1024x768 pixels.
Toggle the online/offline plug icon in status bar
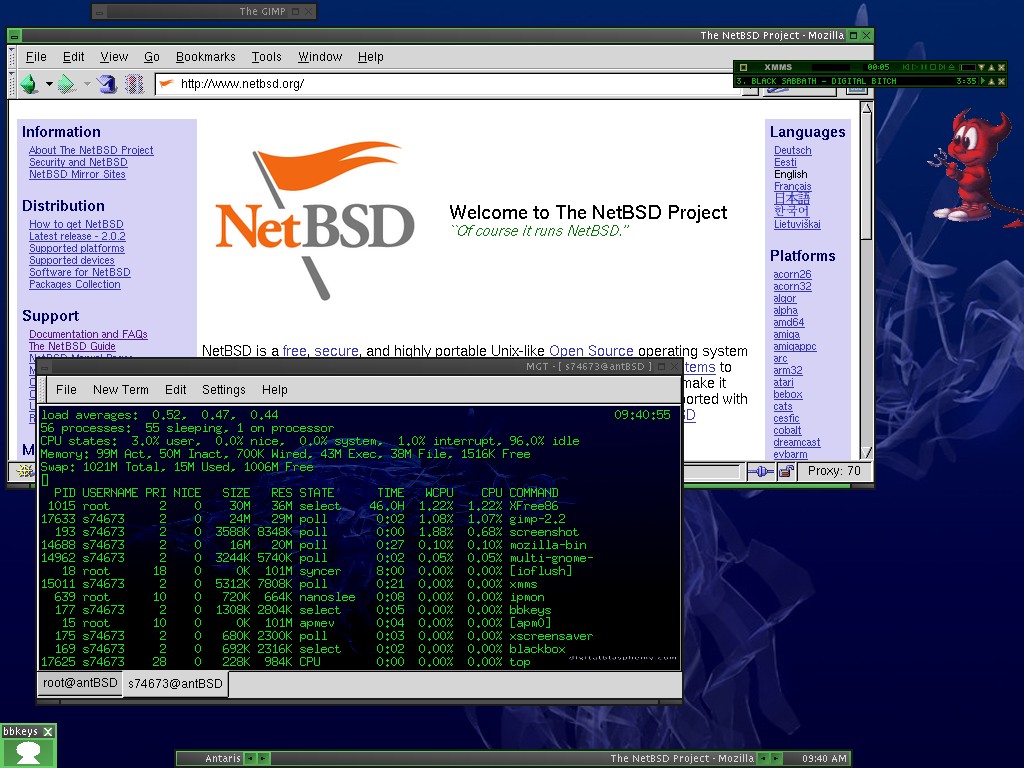pos(762,471)
